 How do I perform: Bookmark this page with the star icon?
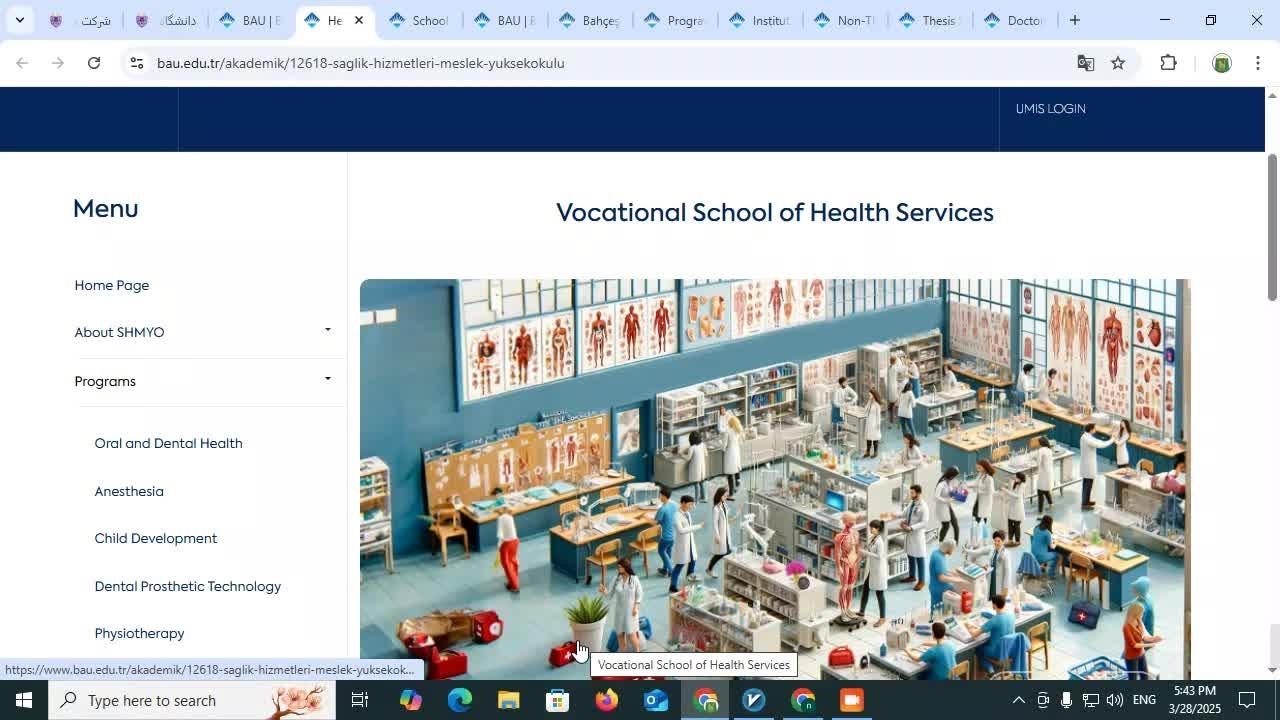(1118, 63)
